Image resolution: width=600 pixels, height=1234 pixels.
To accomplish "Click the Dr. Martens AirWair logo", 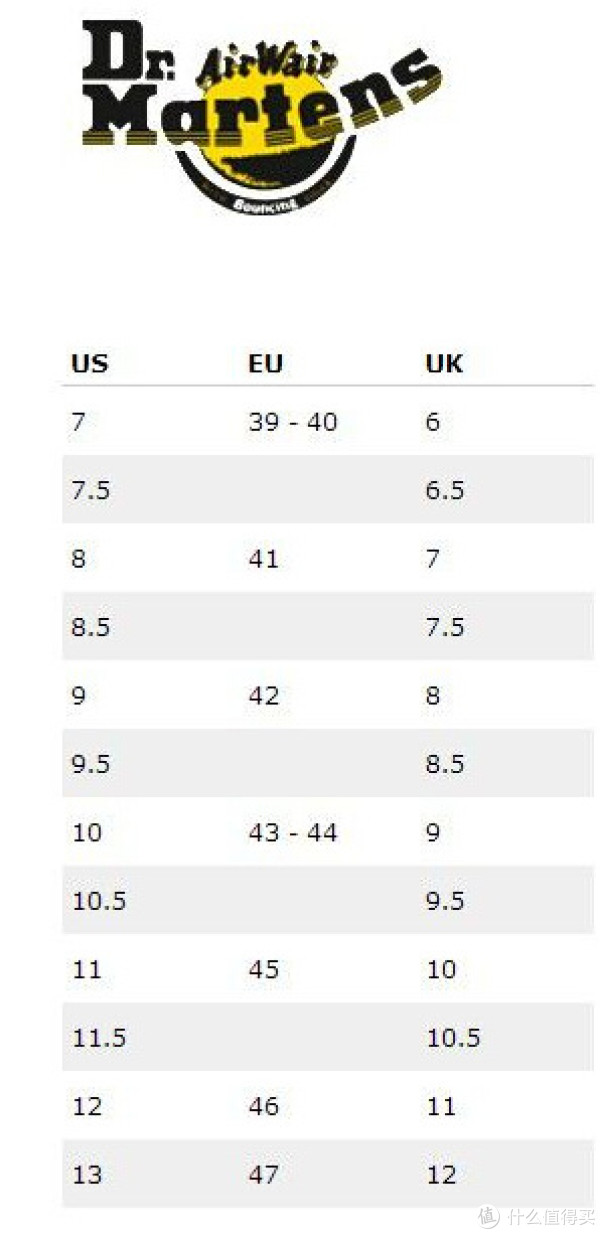I will point(261,116).
